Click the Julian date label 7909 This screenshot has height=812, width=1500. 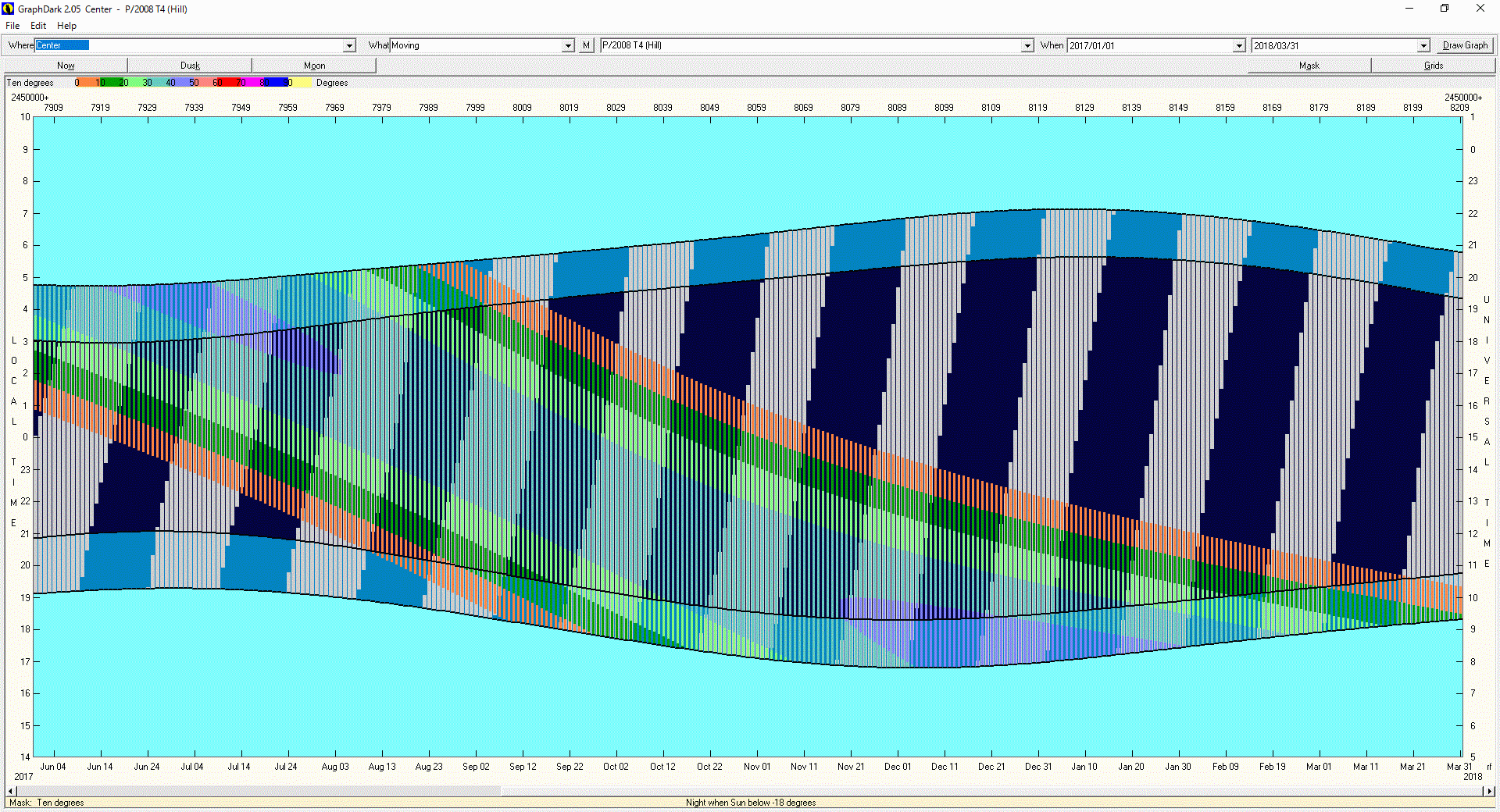click(x=53, y=108)
